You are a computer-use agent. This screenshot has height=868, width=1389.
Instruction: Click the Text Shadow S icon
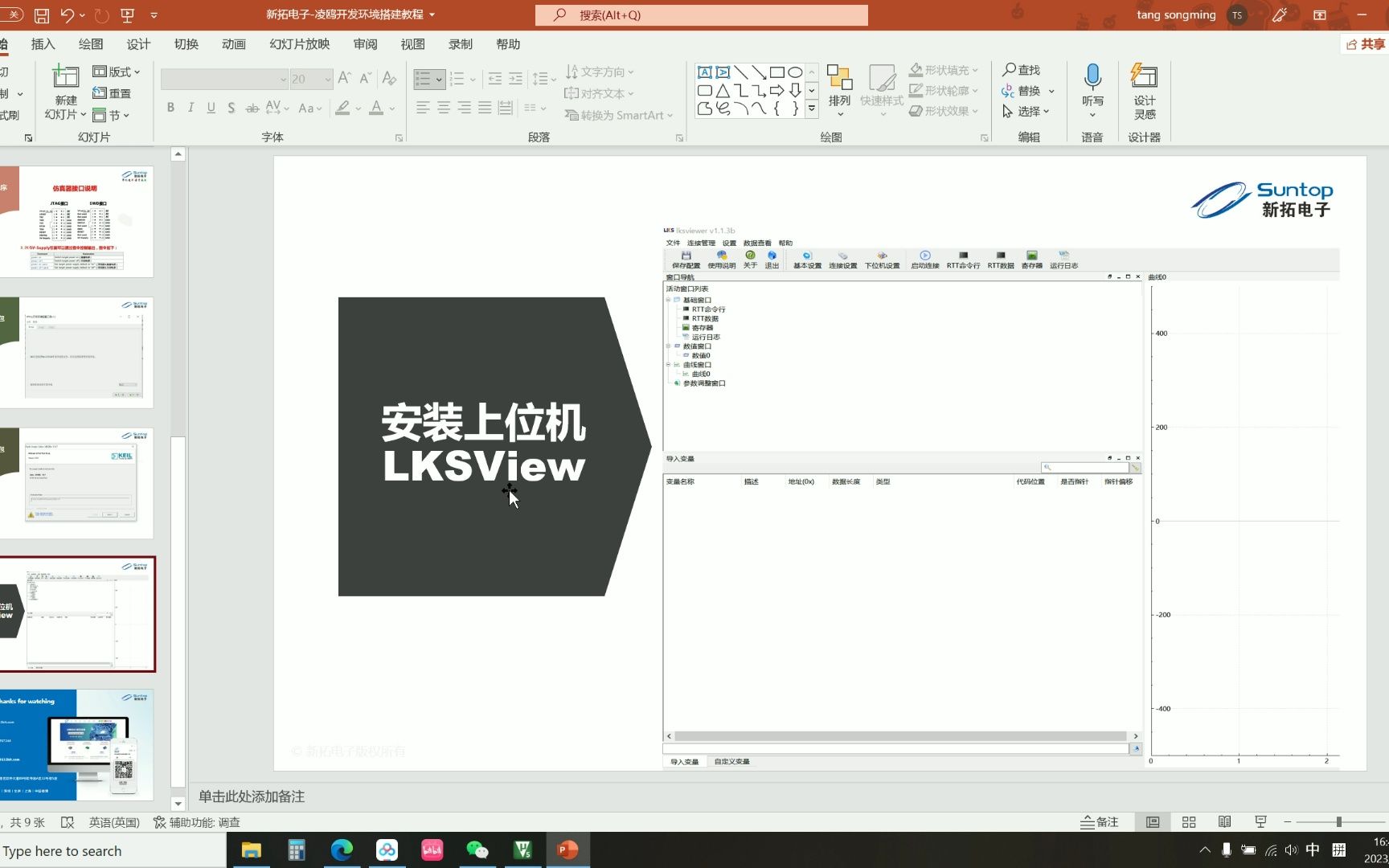(x=231, y=108)
